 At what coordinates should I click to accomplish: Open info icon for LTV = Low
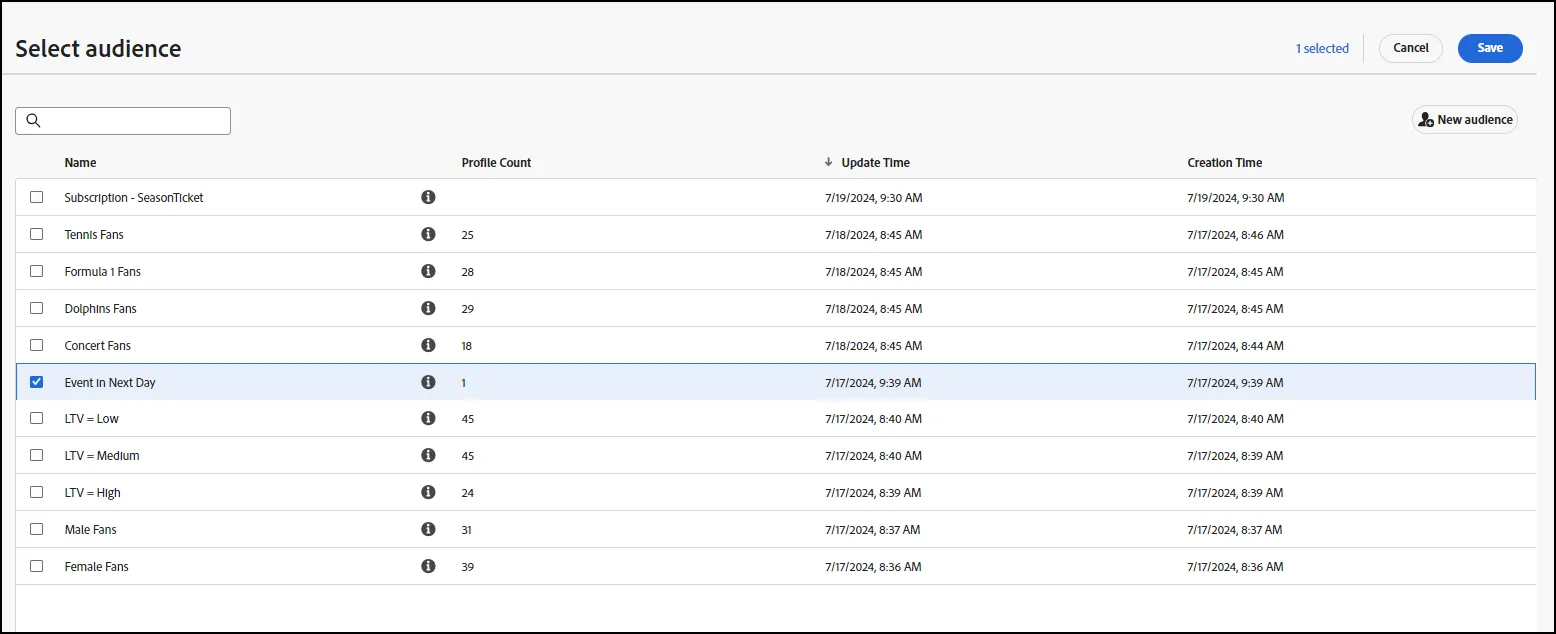(428, 418)
